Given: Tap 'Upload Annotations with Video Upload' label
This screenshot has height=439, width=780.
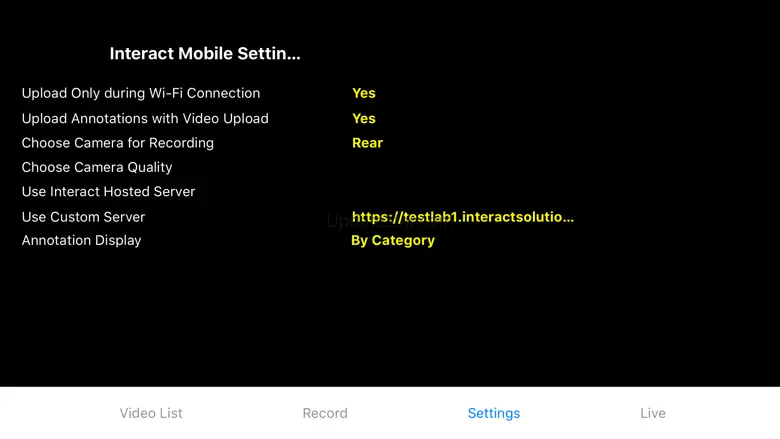Looking at the screenshot, I should (x=145, y=118).
